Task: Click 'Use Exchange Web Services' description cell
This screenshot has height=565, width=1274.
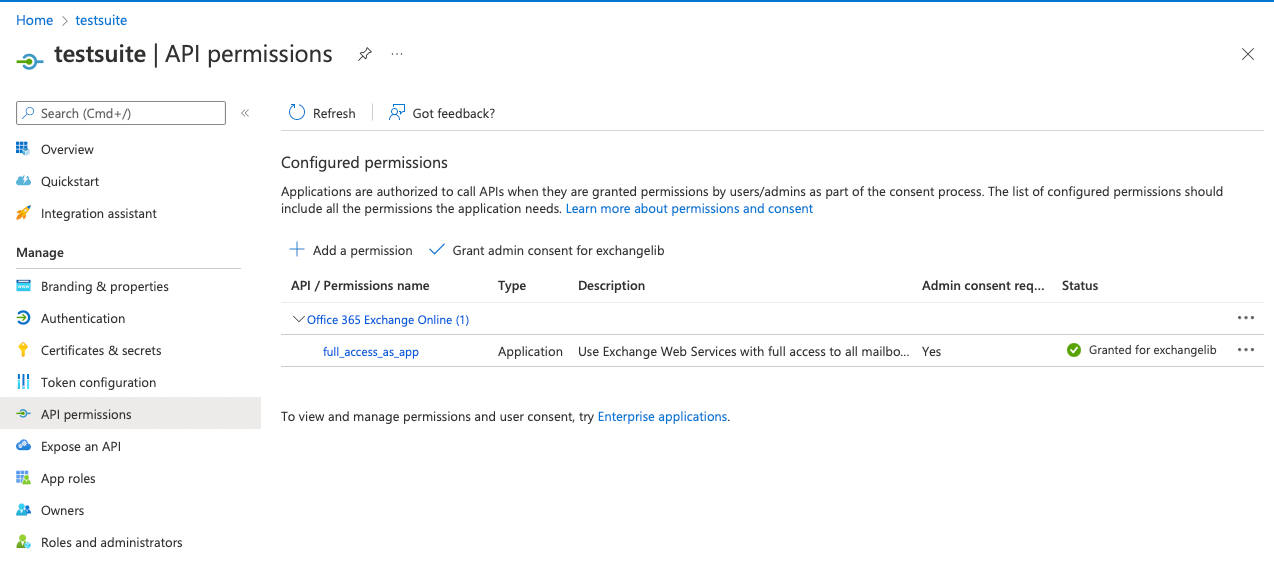Action: pos(744,352)
